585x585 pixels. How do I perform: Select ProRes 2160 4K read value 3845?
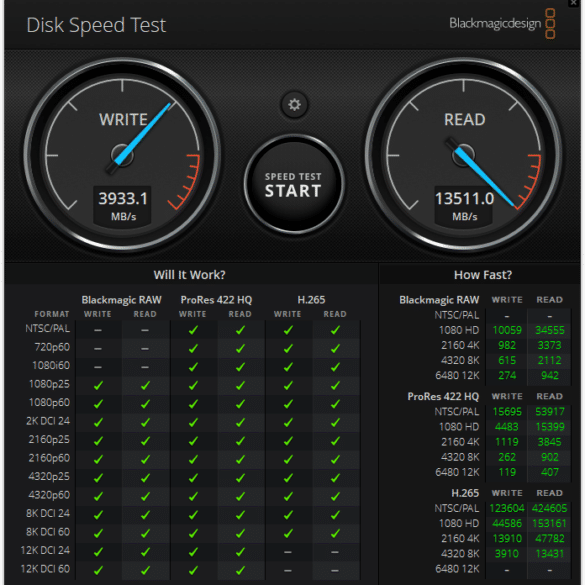coord(550,442)
